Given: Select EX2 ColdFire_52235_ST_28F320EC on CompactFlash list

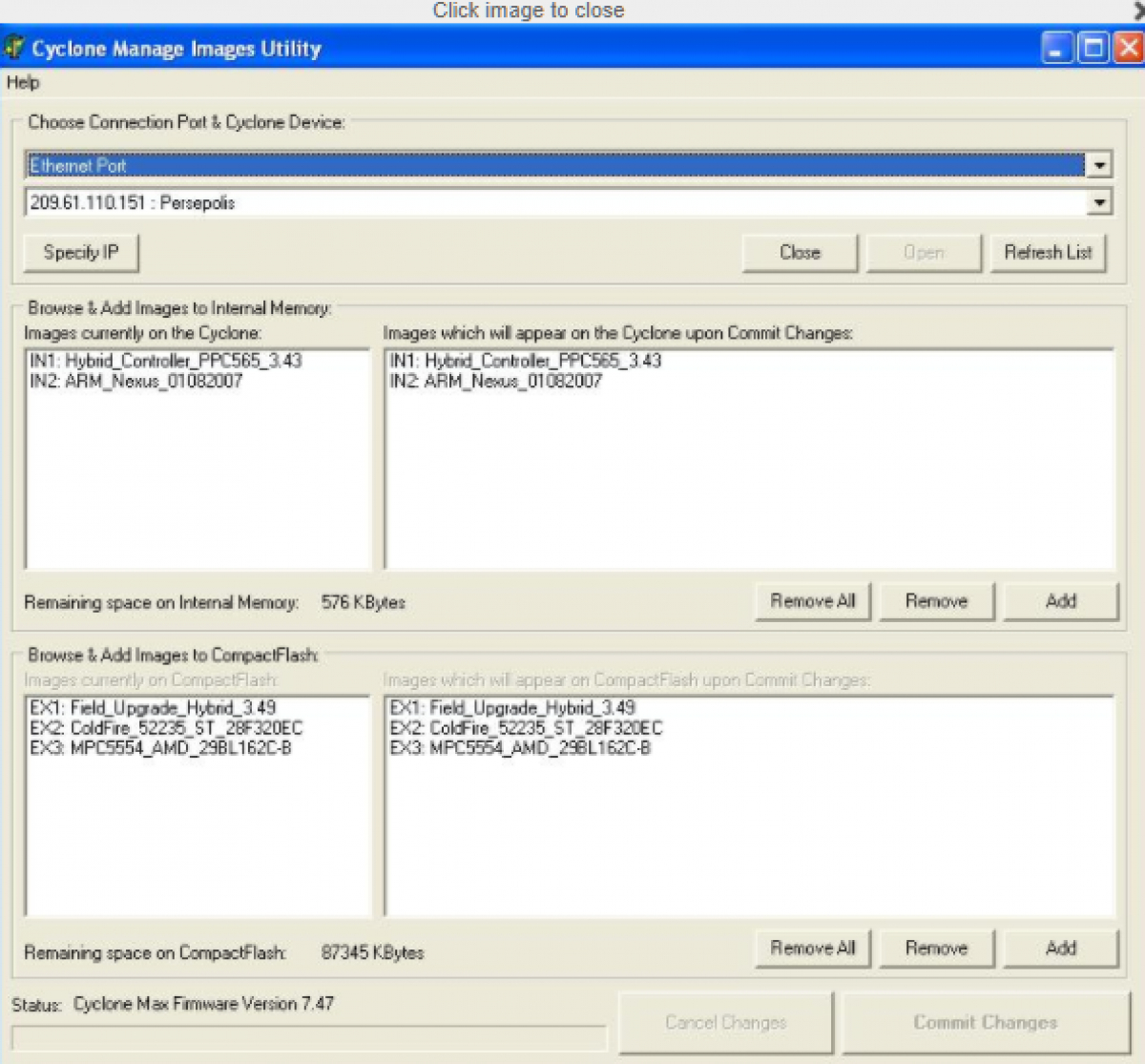Looking at the screenshot, I should [166, 728].
